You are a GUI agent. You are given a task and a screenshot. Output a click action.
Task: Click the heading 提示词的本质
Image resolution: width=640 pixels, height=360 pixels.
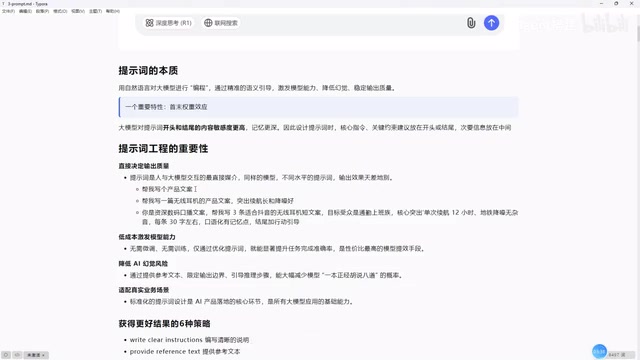(148, 71)
